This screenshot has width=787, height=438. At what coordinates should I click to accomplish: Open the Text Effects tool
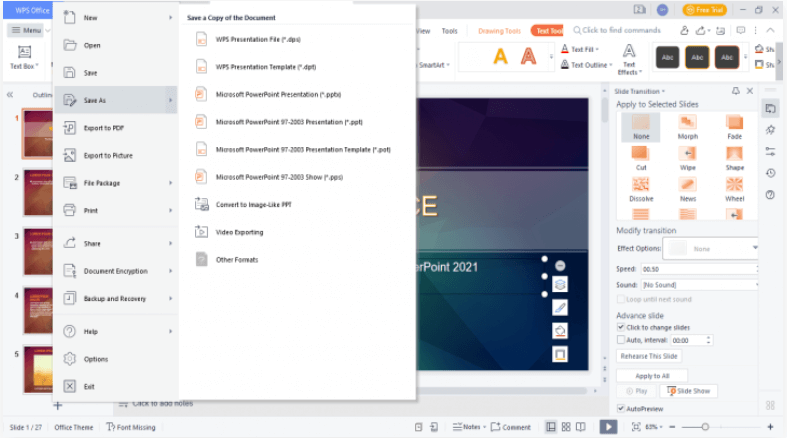629,59
